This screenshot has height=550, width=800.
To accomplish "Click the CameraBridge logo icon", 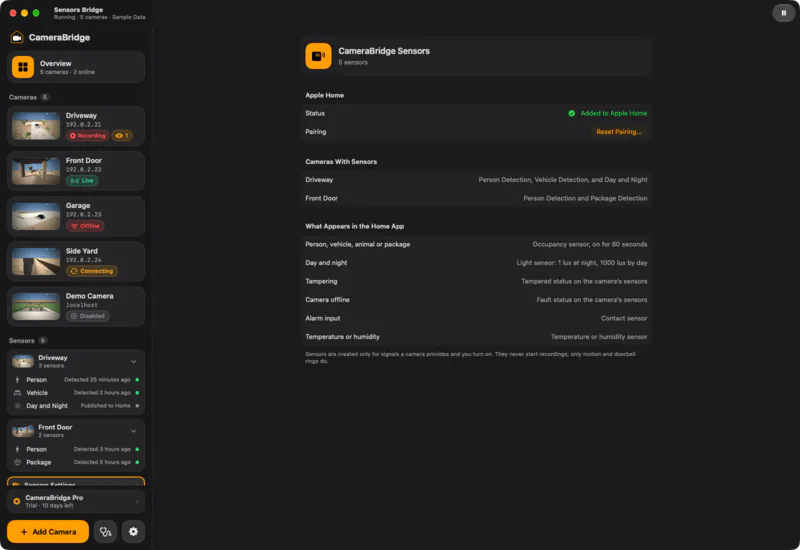I will pos(17,37).
